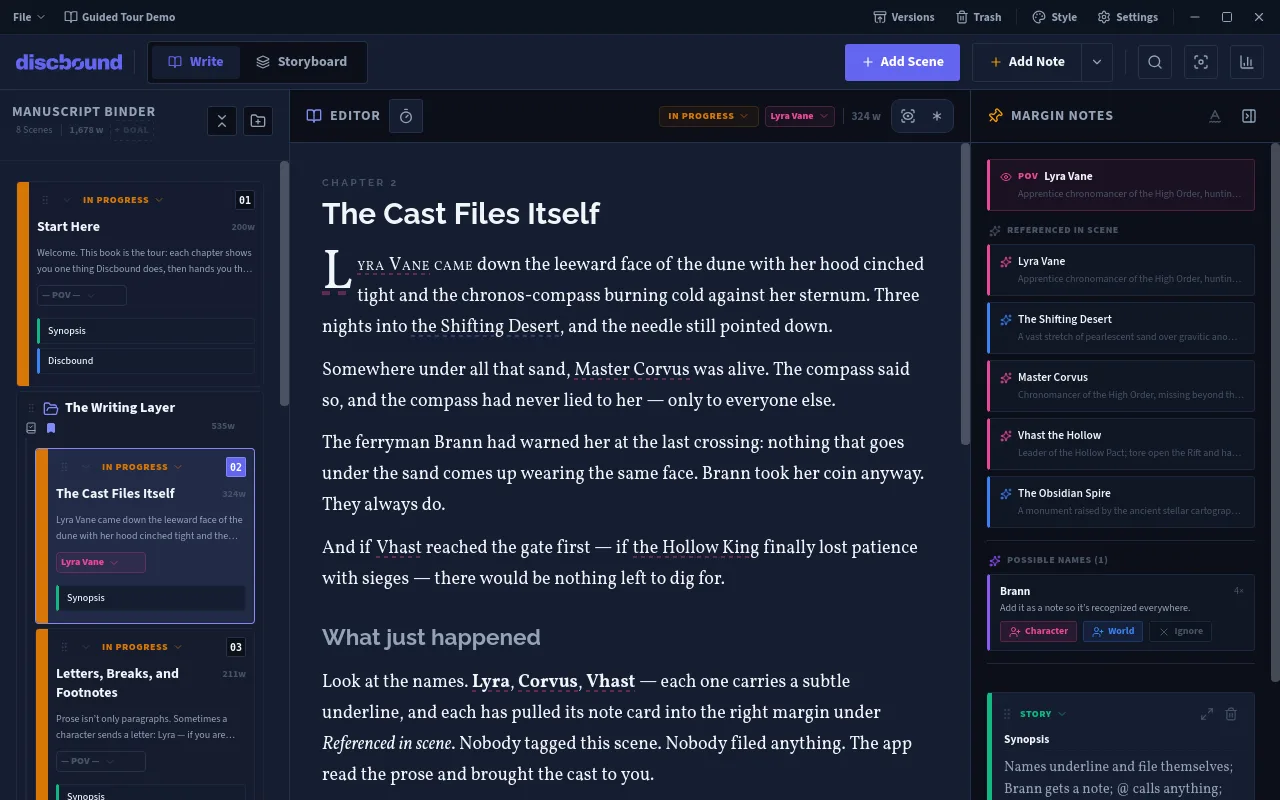The width and height of the screenshot is (1280, 800).
Task: Open the editor Lyra Vane POV dropdown
Action: [799, 116]
